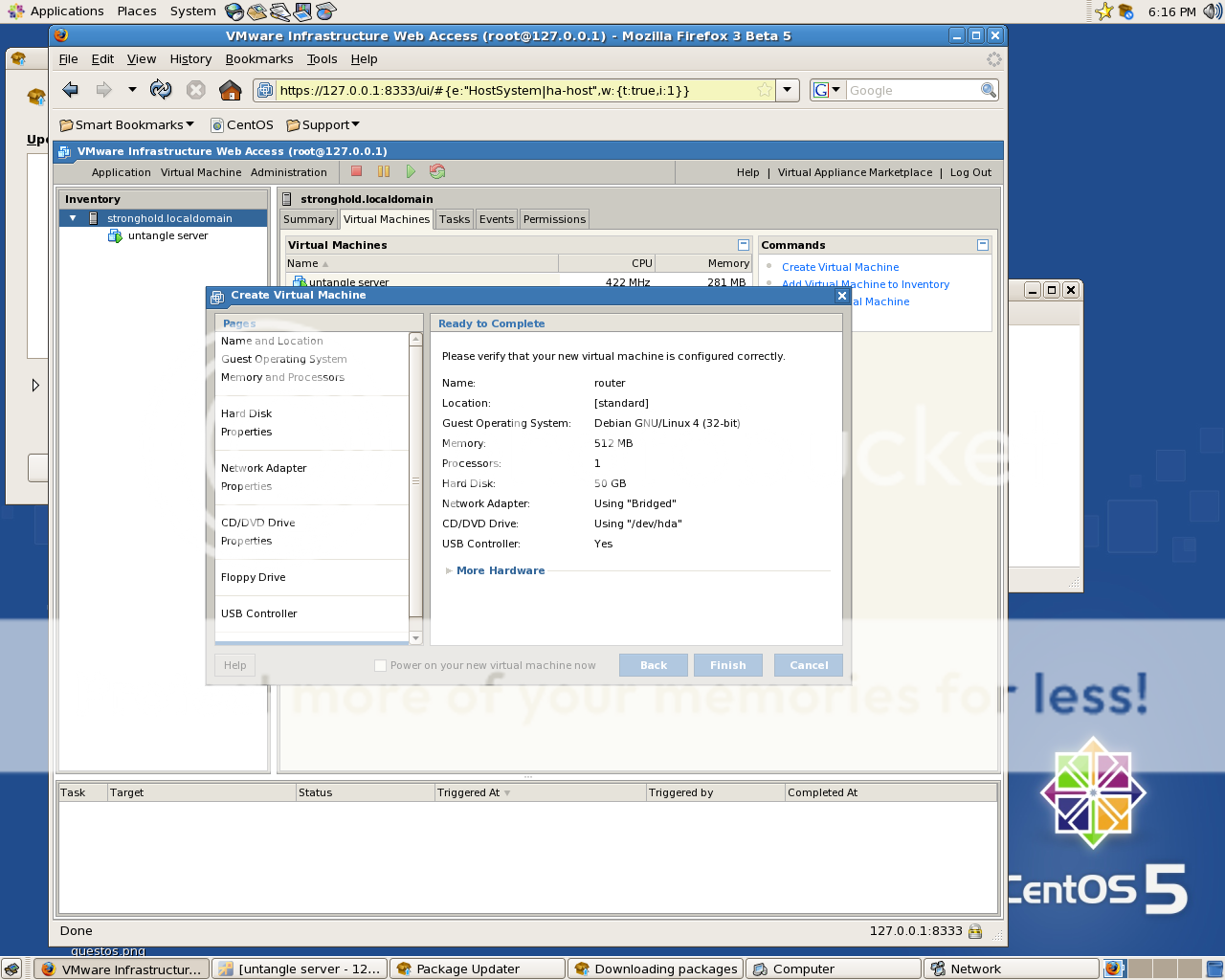This screenshot has width=1225, height=980.
Task: Click the Firefox forward arrow
Action: tap(103, 90)
